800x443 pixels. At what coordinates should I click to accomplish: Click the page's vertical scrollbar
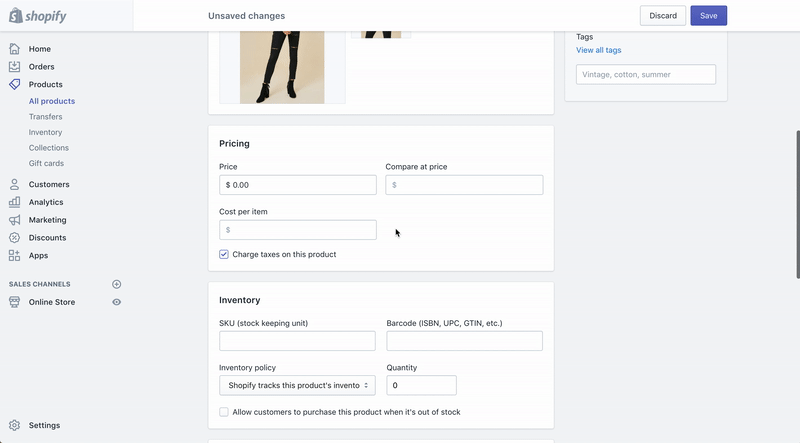[798, 204]
